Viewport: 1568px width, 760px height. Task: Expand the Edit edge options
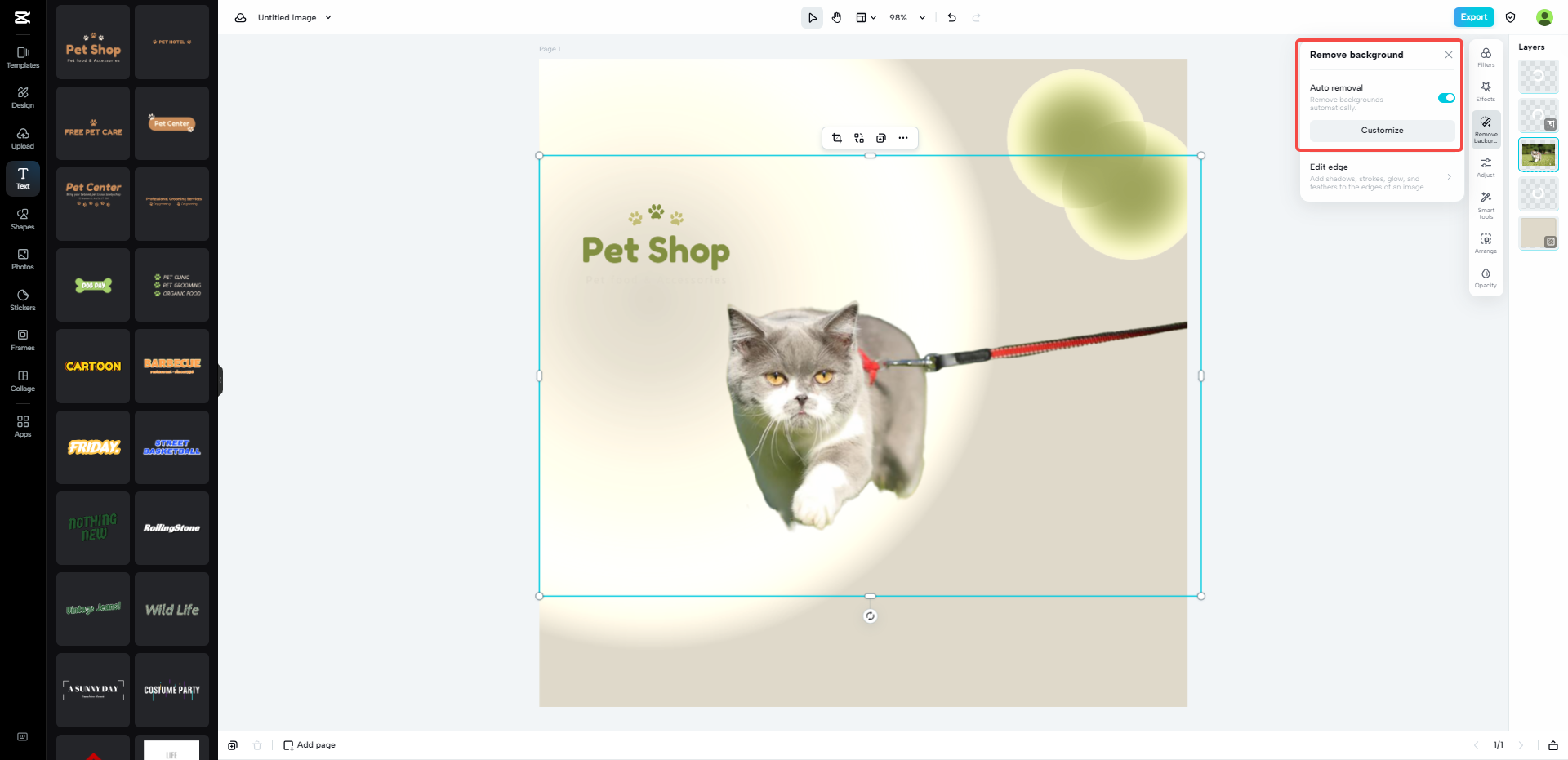tap(1381, 176)
